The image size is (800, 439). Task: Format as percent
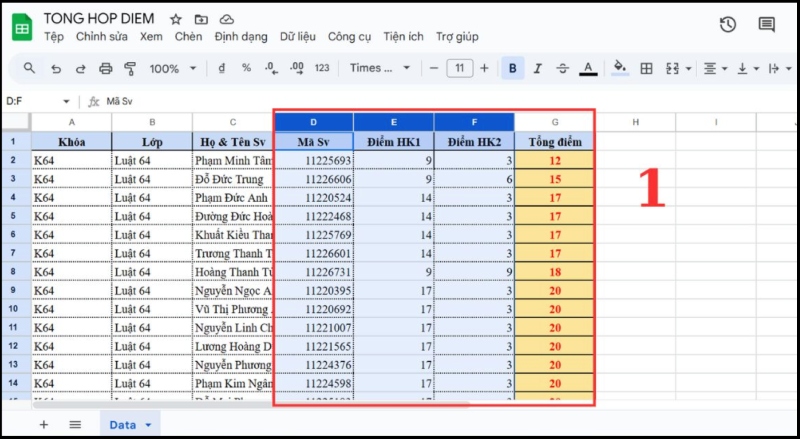(246, 68)
